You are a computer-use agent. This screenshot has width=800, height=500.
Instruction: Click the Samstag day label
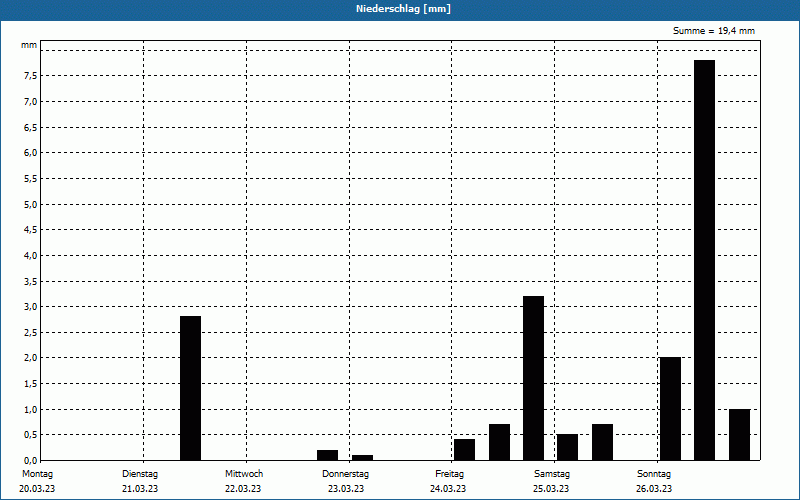coord(552,474)
